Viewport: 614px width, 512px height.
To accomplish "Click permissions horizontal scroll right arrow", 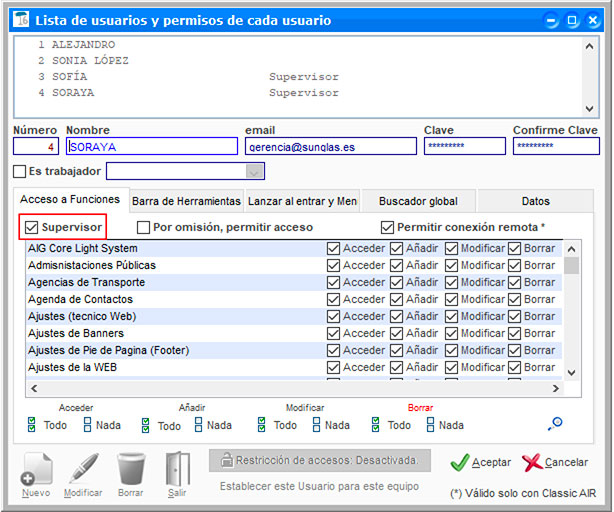I will tap(555, 388).
